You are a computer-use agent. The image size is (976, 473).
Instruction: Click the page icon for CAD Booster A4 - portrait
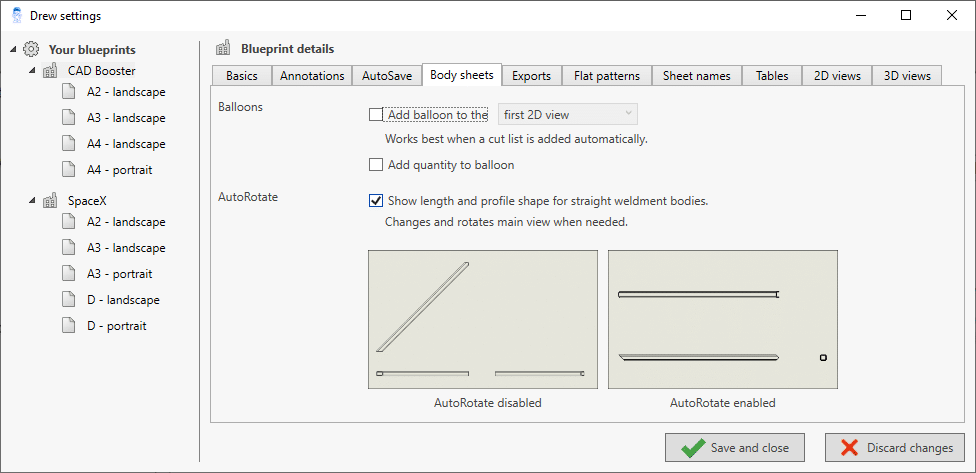tap(69, 170)
